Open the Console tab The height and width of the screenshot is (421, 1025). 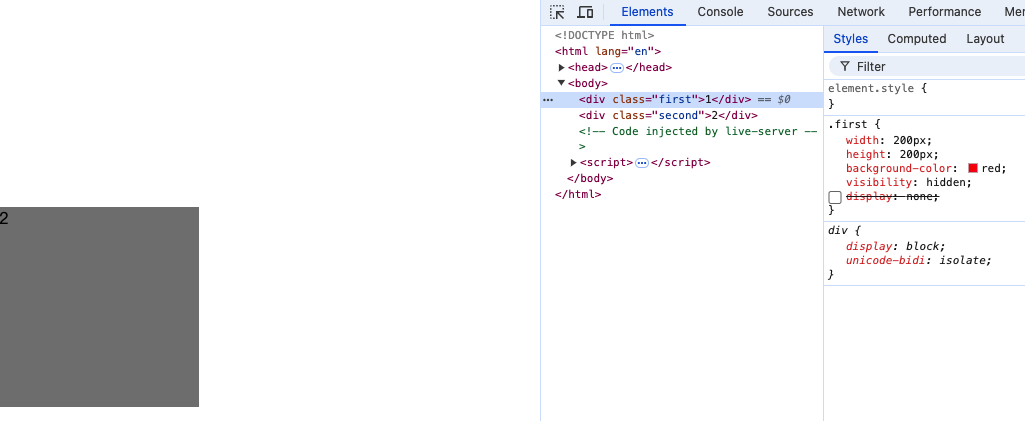click(x=720, y=12)
